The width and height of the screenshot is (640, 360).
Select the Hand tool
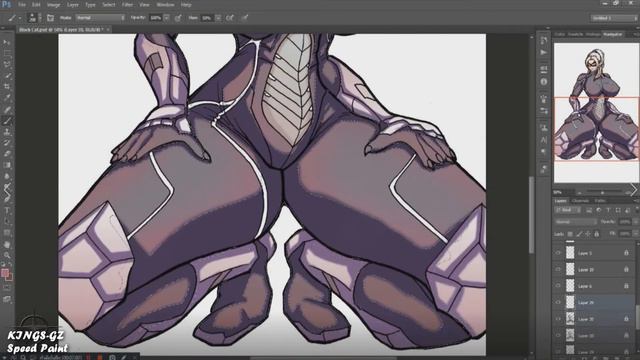point(7,244)
